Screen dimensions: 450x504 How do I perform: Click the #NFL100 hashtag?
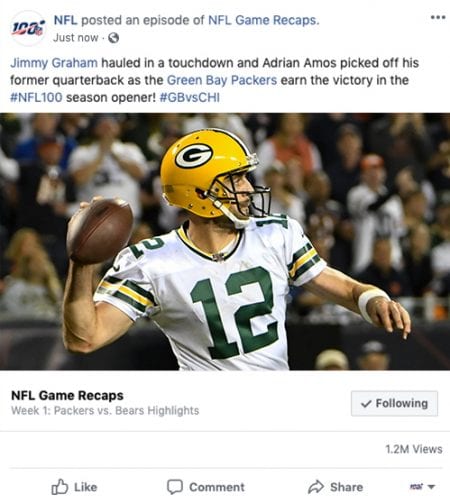point(36,98)
